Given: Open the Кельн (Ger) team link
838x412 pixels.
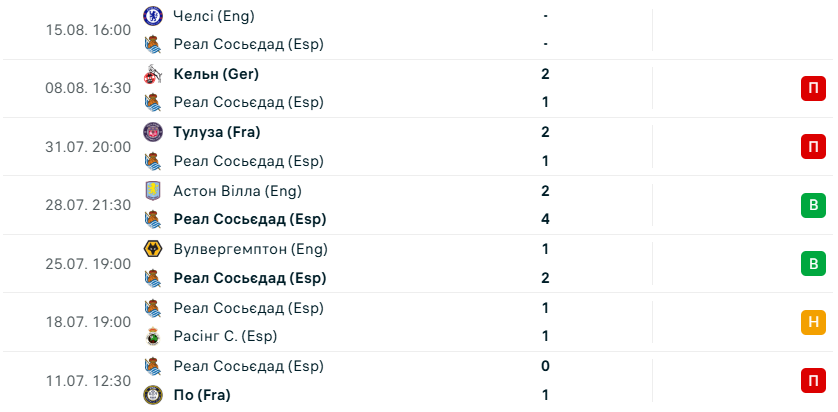Looking at the screenshot, I should [216, 74].
